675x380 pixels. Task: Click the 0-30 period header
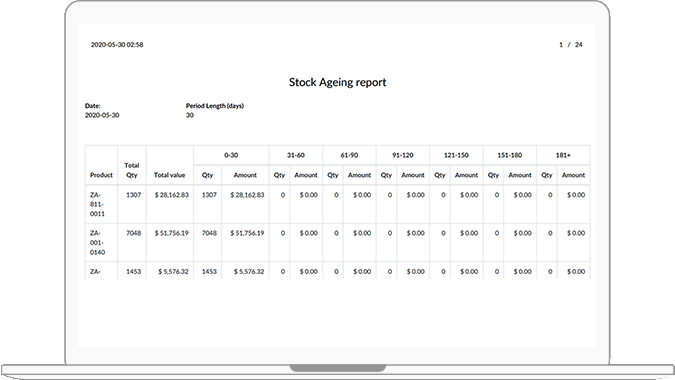[x=231, y=155]
